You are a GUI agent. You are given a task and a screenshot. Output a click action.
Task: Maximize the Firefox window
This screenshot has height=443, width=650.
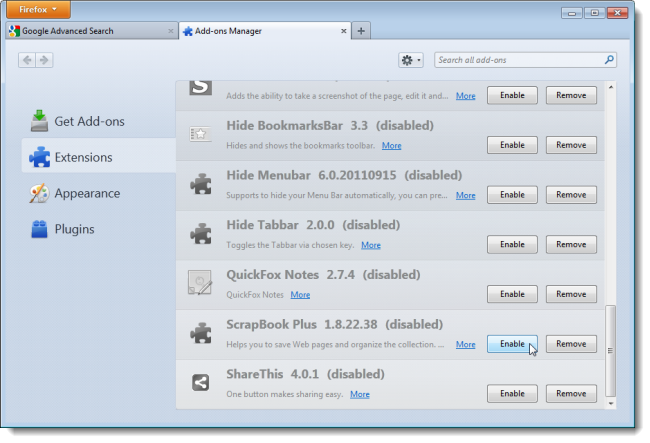(594, 13)
